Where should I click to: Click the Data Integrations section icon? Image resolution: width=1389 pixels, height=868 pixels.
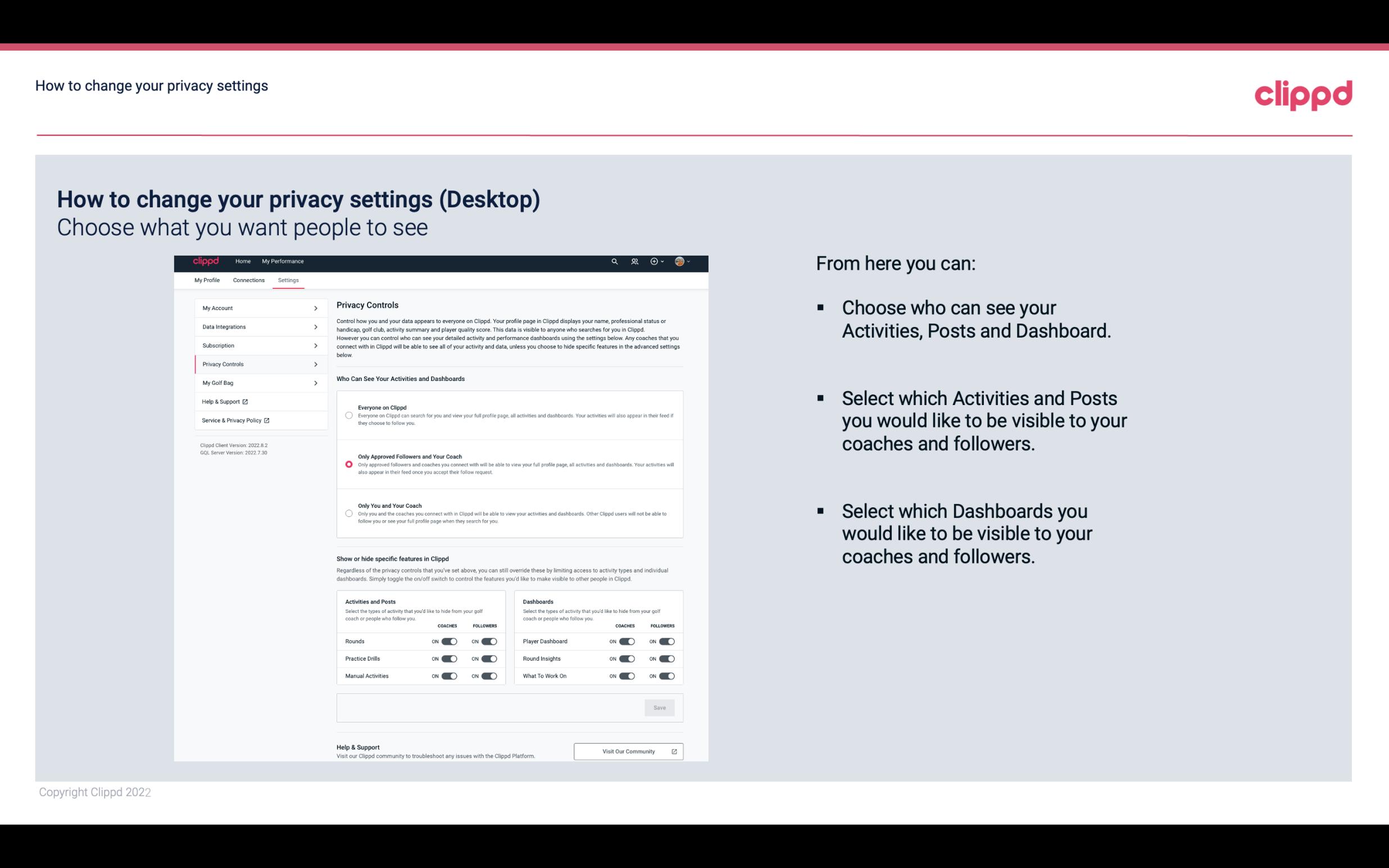click(316, 327)
